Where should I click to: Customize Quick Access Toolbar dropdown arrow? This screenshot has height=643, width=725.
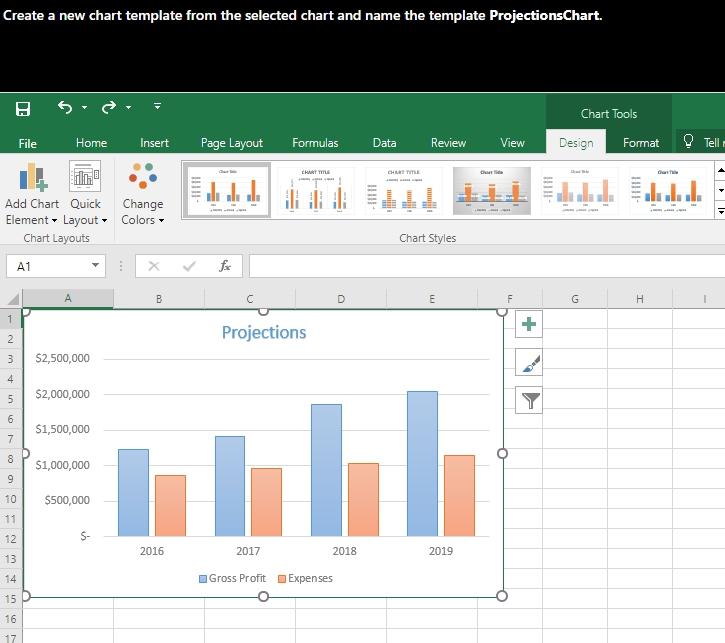[x=157, y=107]
